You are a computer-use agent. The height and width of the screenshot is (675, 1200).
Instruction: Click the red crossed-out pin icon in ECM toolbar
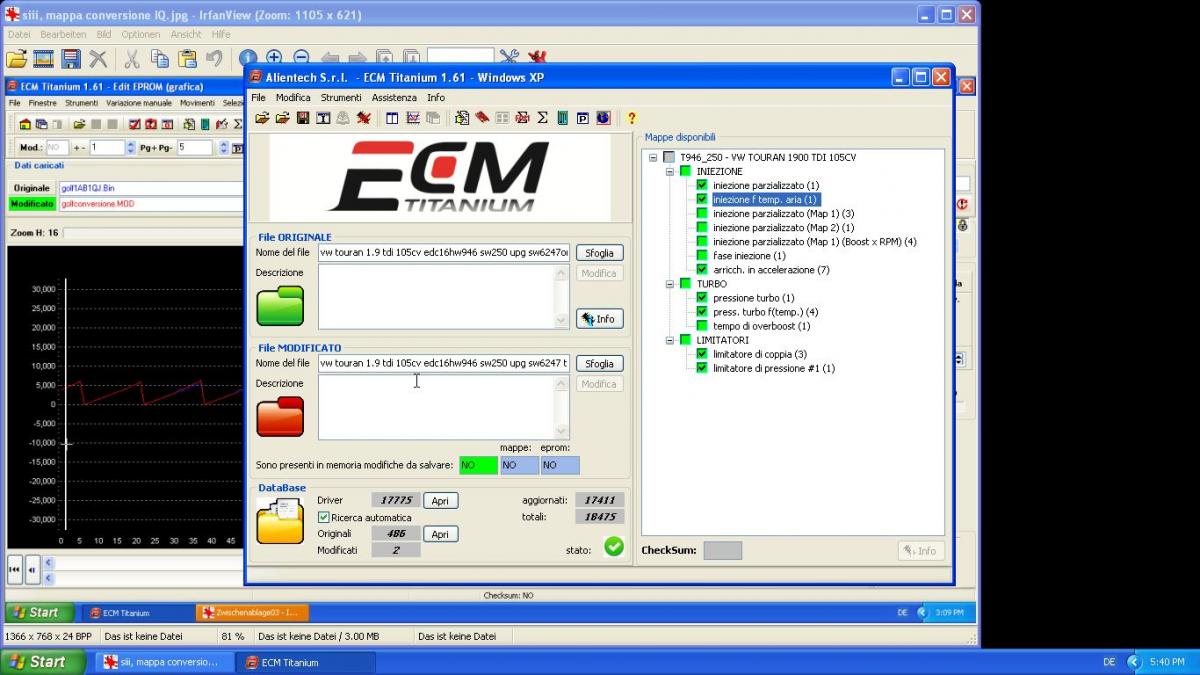click(363, 118)
